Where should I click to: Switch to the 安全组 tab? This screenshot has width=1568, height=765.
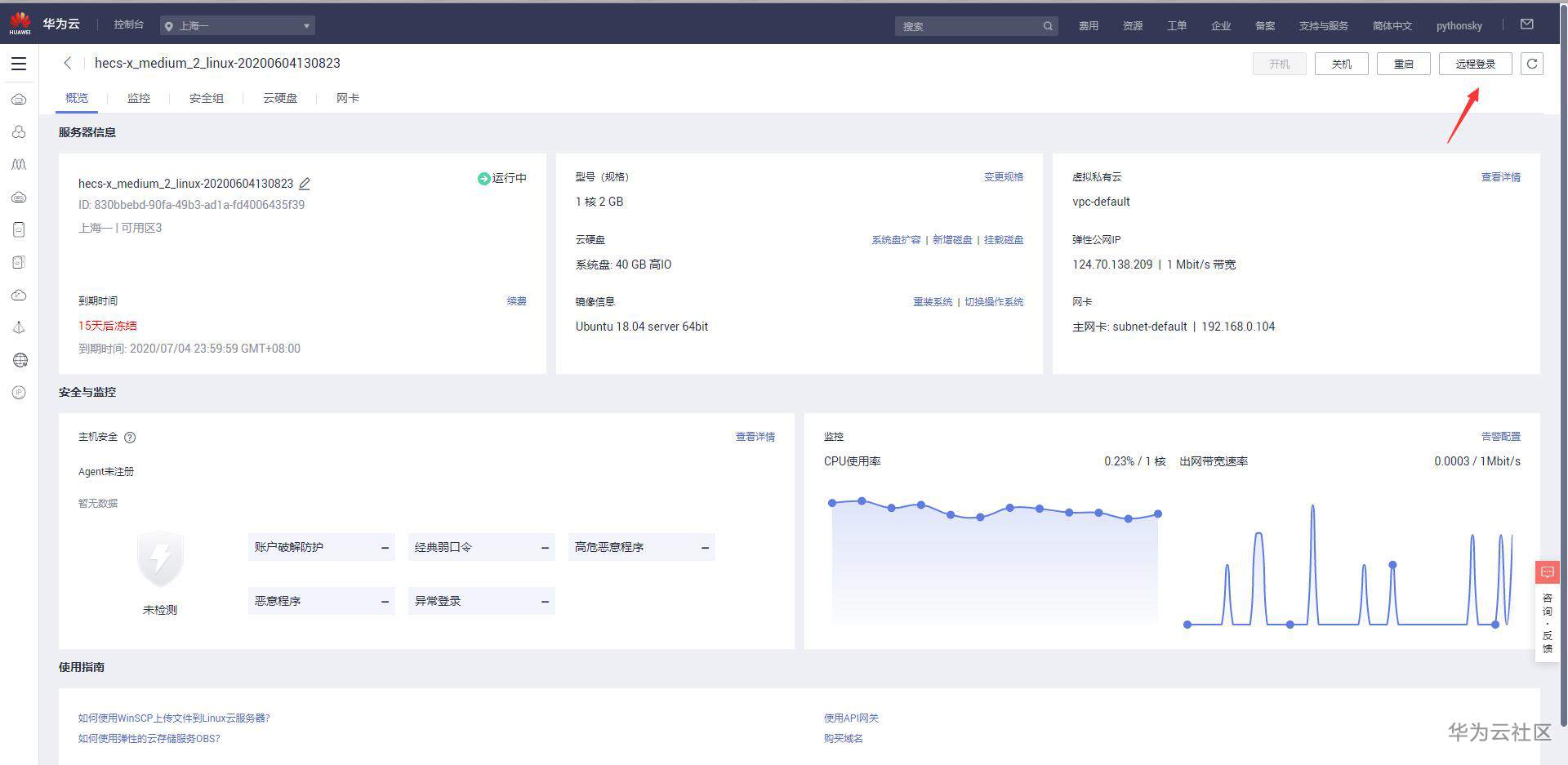pos(207,98)
